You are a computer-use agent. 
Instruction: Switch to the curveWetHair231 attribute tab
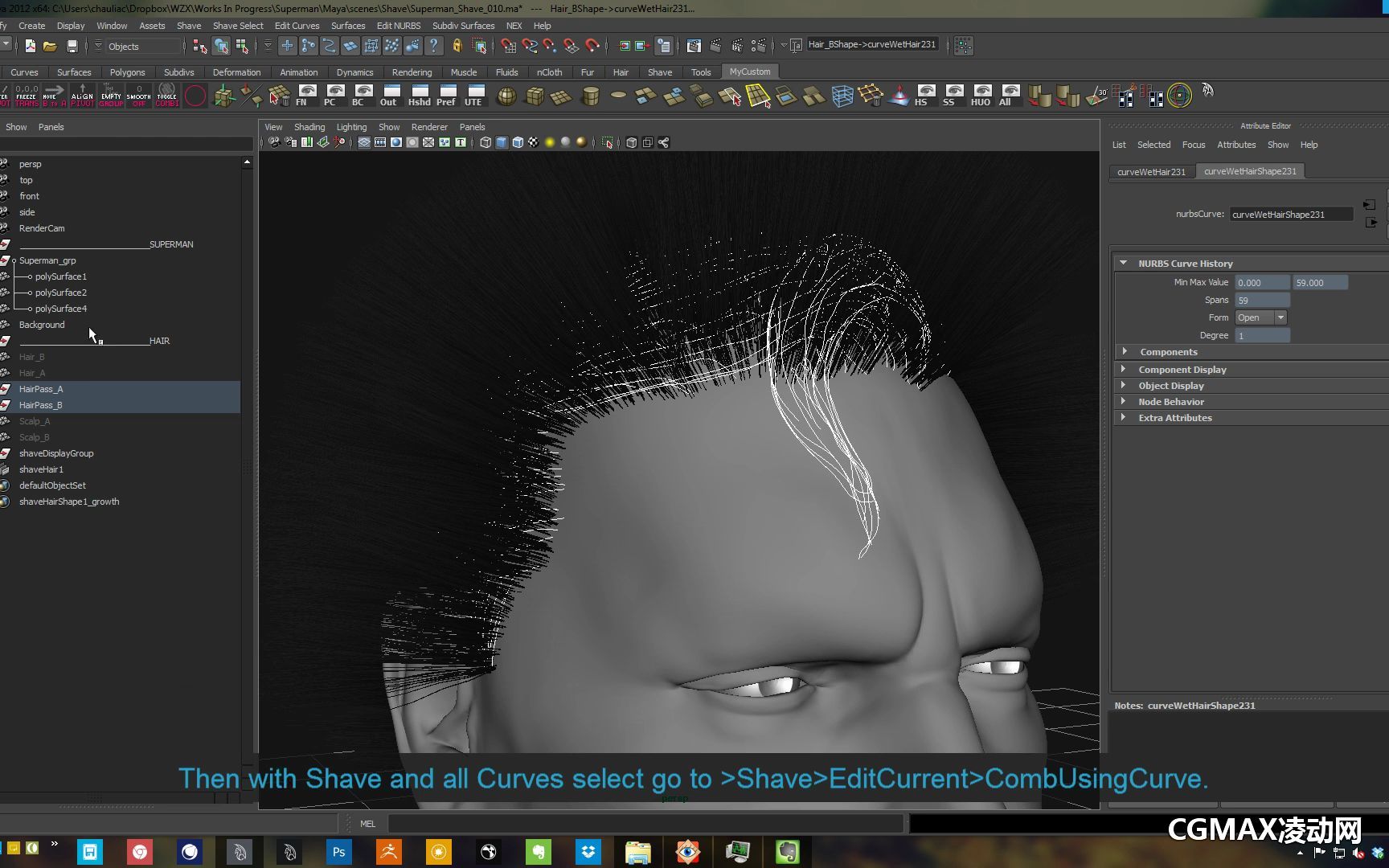pos(1151,171)
